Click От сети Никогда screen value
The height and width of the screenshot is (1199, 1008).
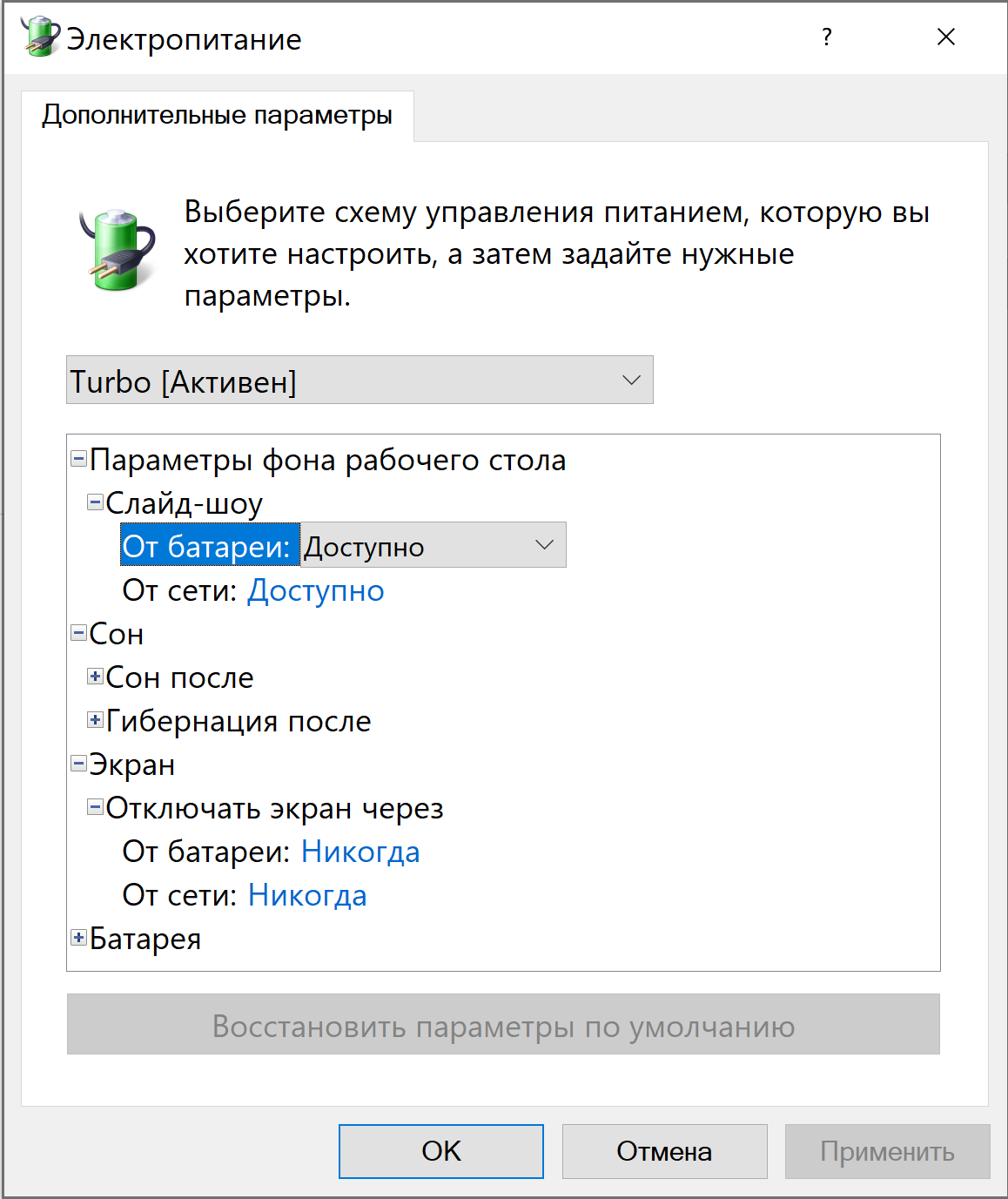coord(307,895)
